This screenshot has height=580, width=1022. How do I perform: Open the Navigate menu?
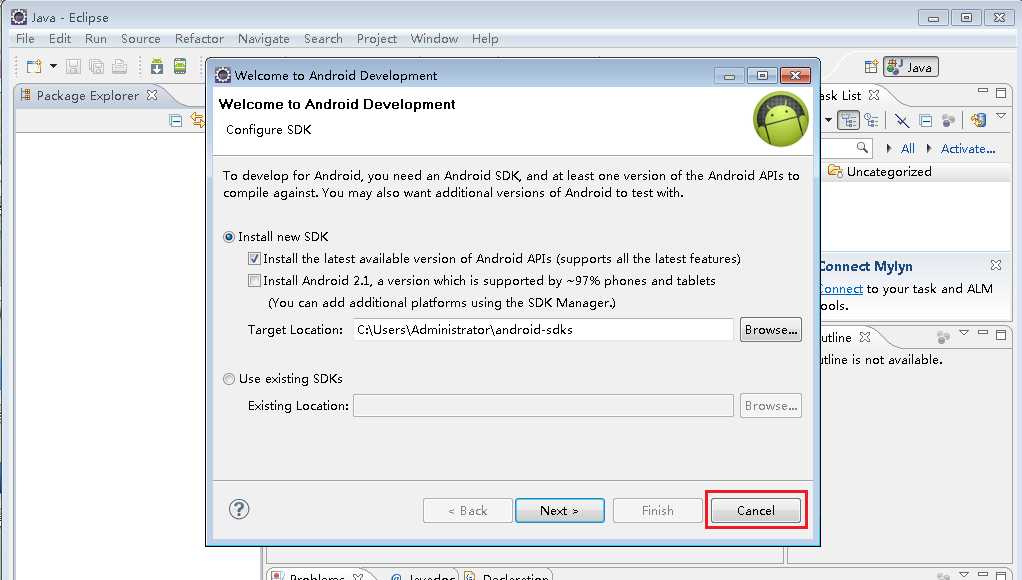coord(264,38)
